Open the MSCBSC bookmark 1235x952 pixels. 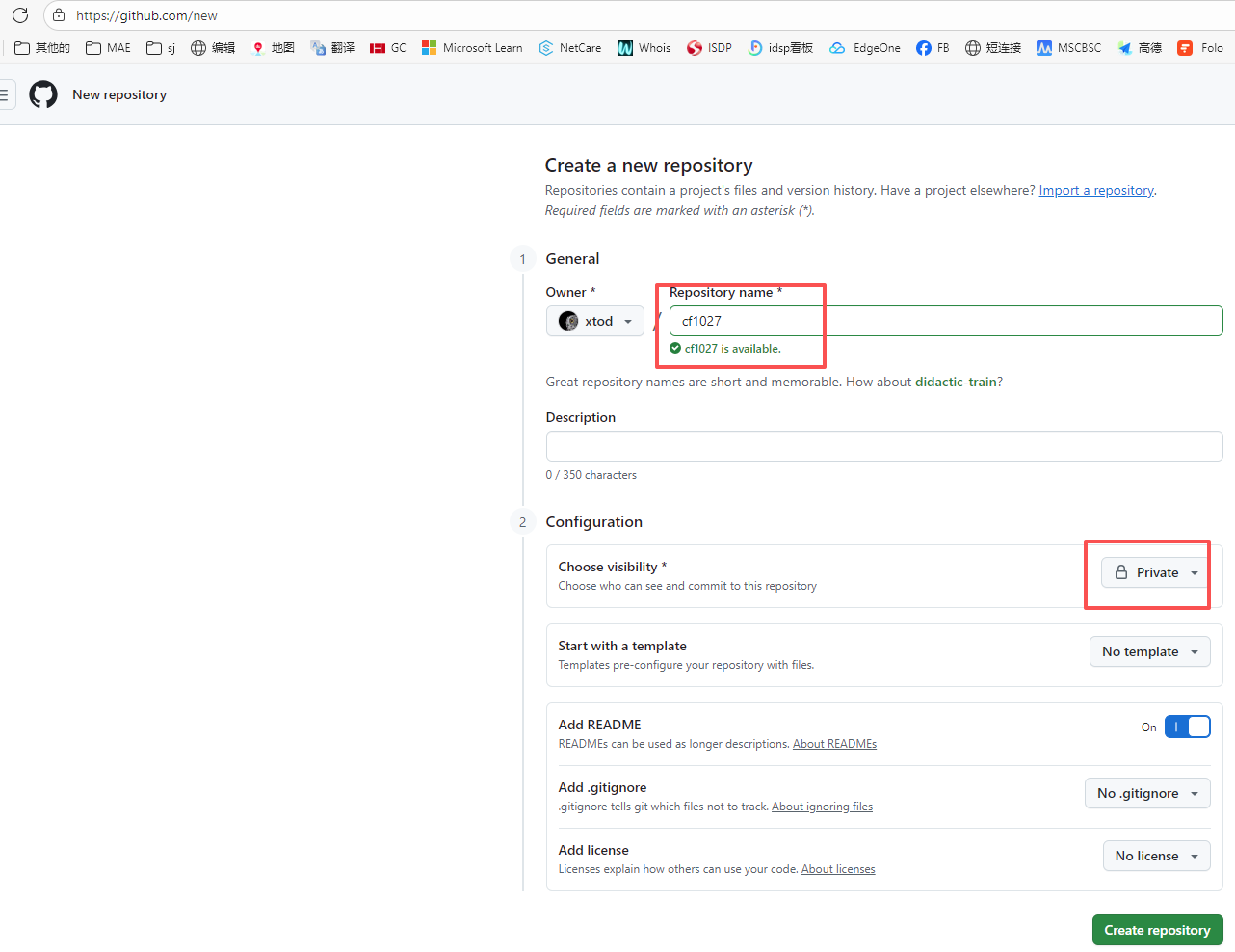(x=1068, y=48)
